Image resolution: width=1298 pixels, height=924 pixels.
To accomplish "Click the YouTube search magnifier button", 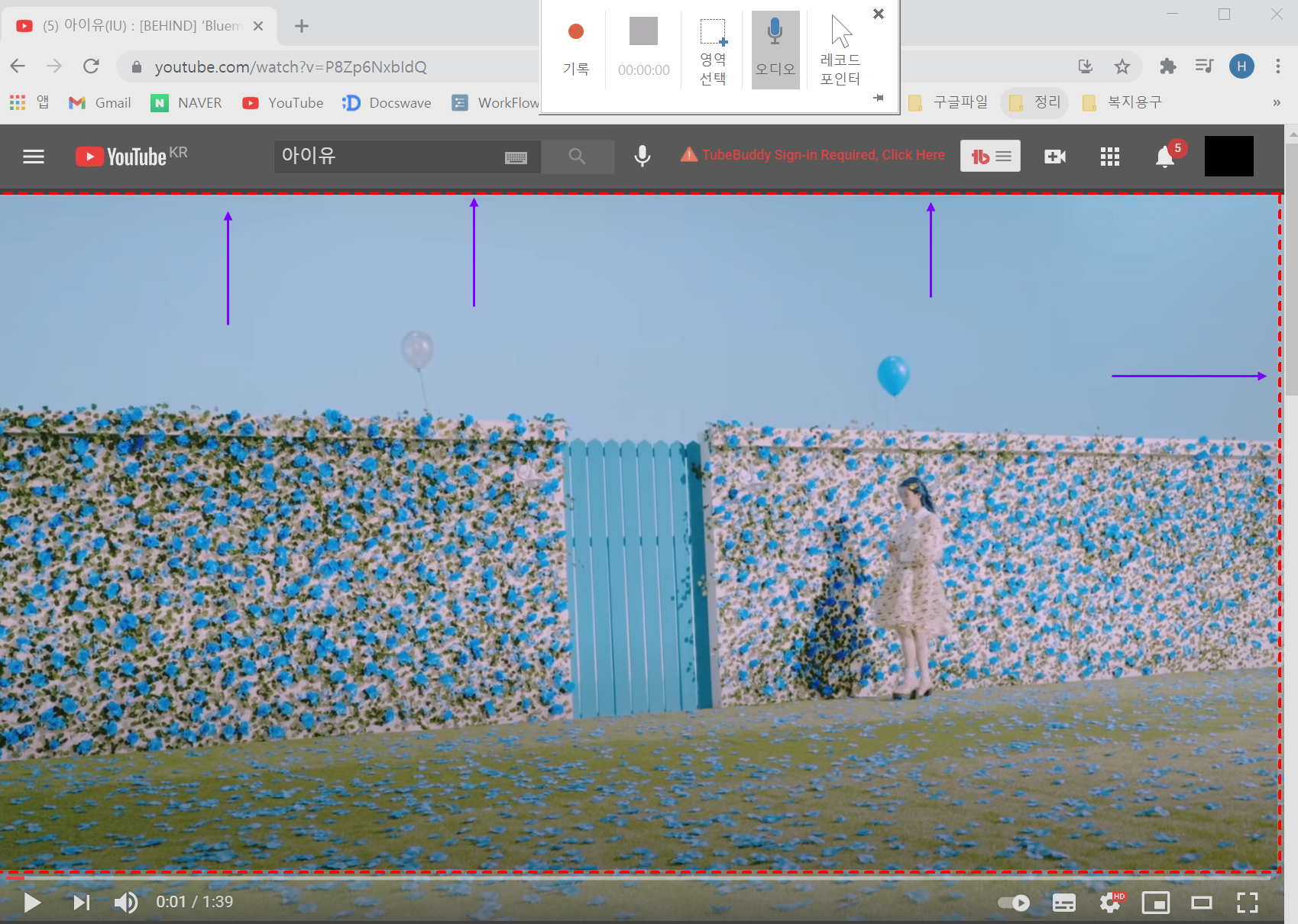I will (578, 157).
